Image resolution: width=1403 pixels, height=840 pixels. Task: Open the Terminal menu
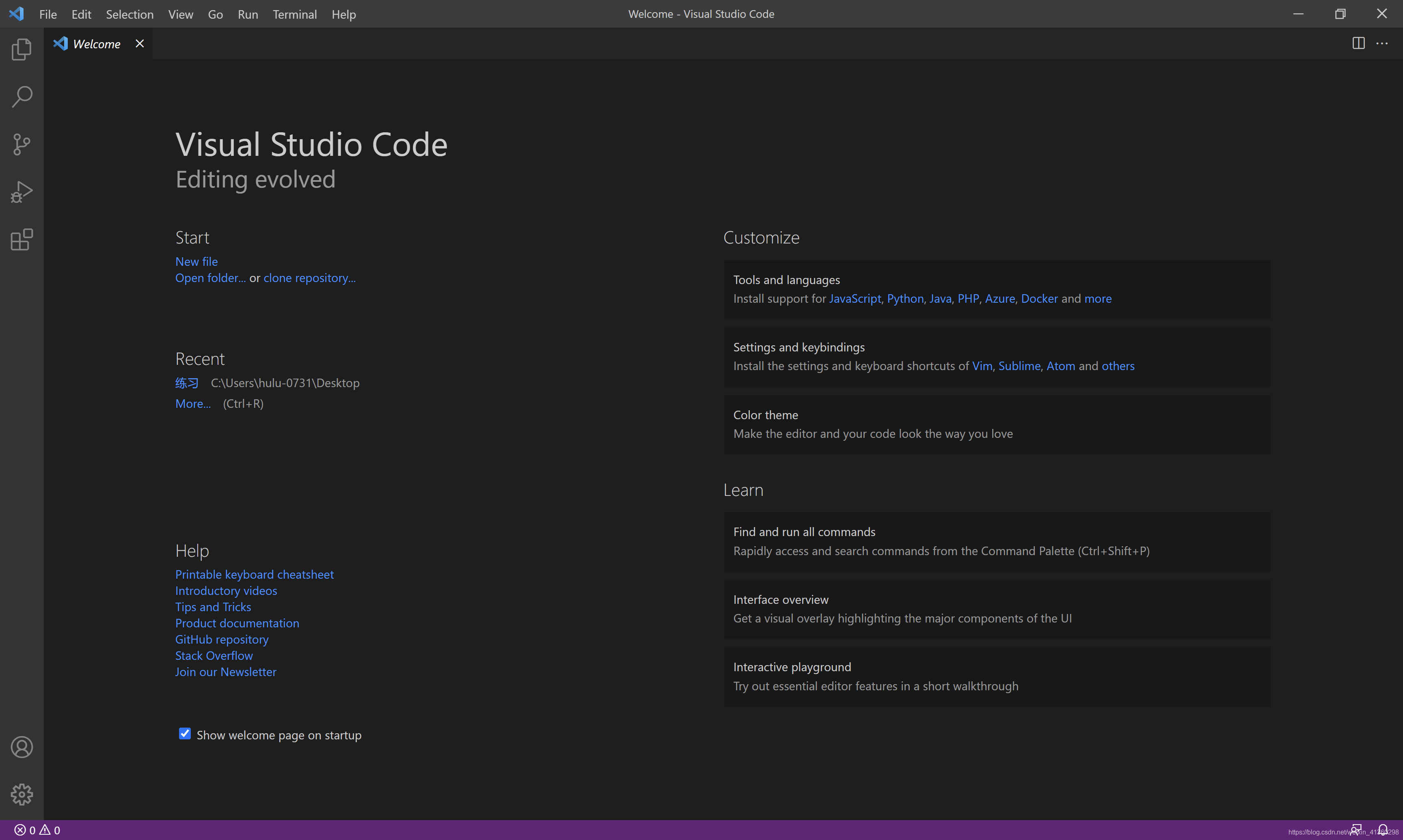tap(294, 14)
